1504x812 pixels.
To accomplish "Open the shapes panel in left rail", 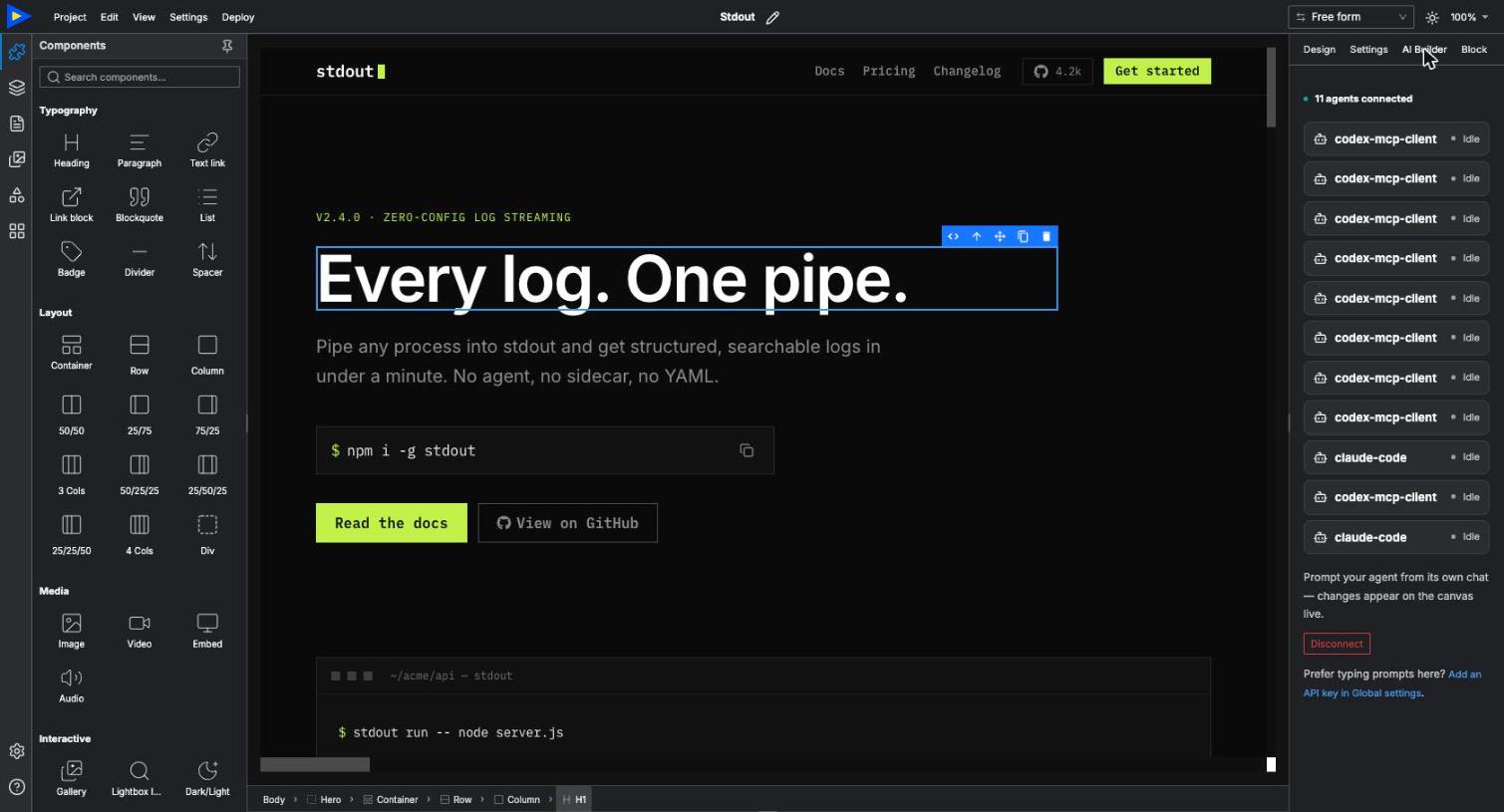I will 17,195.
